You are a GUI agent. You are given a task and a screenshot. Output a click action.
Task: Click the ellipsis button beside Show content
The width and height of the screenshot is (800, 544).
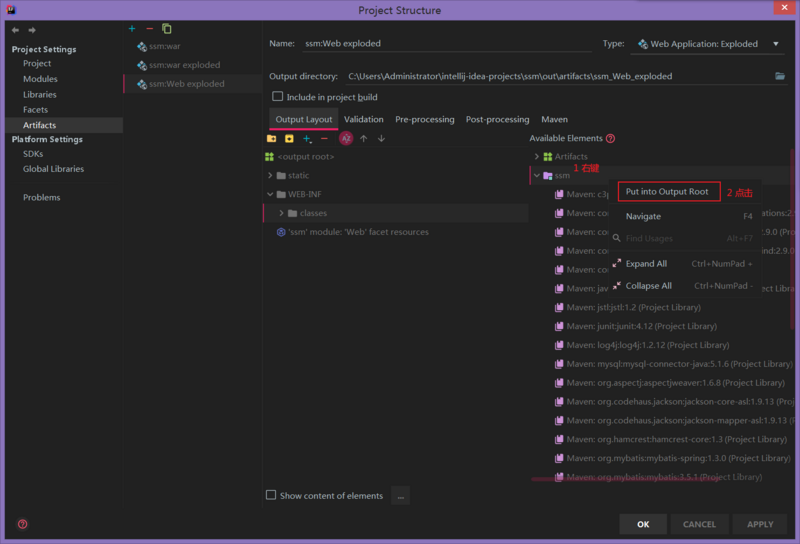point(401,496)
